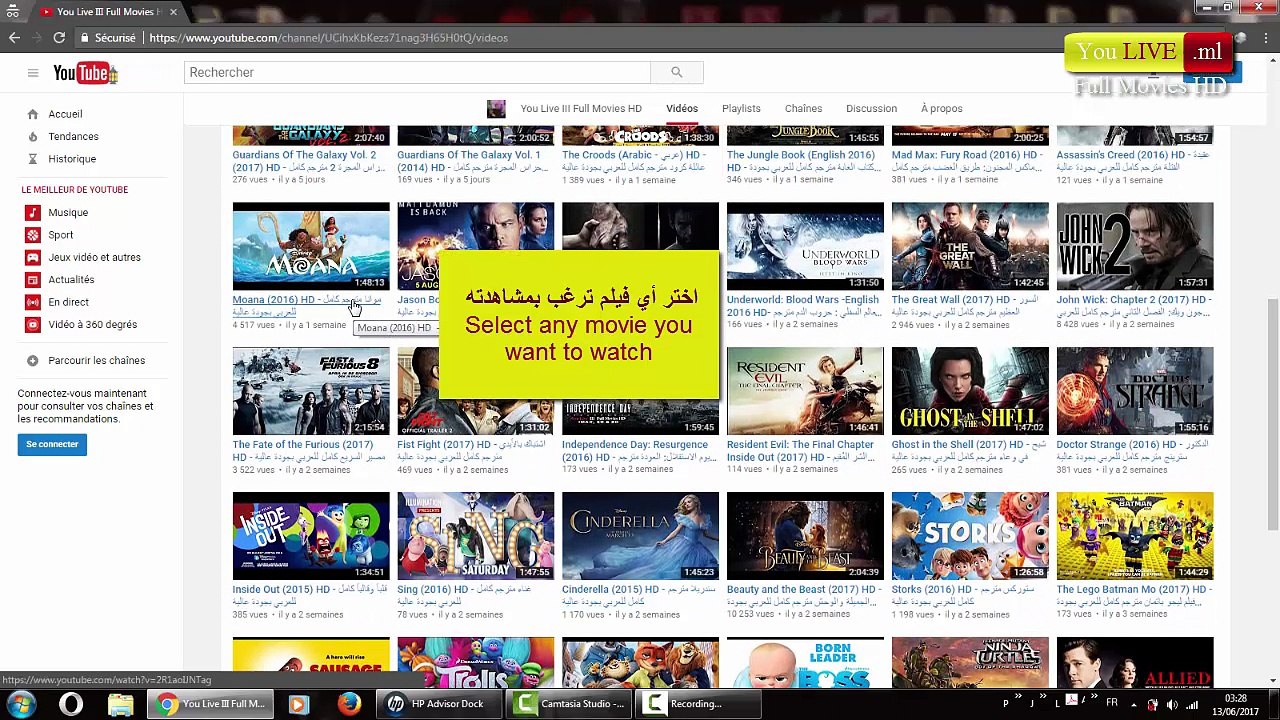
Task: Open Mad Max: Fury Road title
Action: 967,161
